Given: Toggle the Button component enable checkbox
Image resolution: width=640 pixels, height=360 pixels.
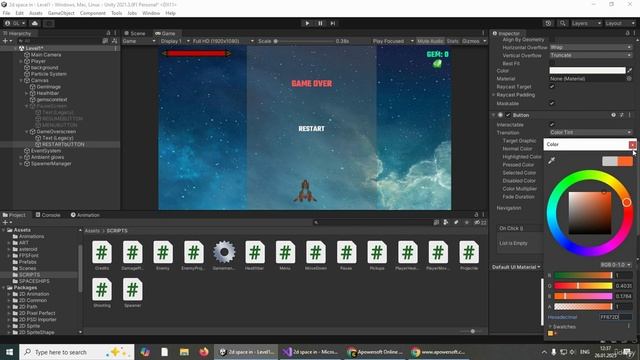Looking at the screenshot, I should point(508,115).
